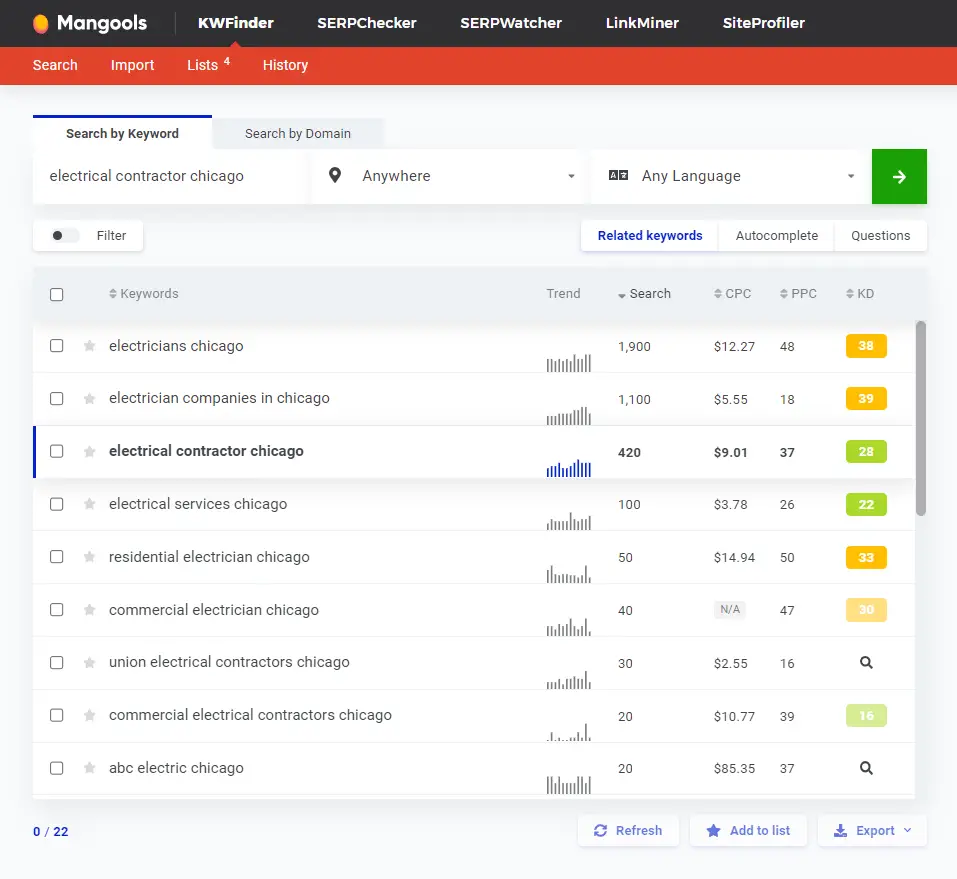
Task: Click the language translate icon
Action: [618, 176]
